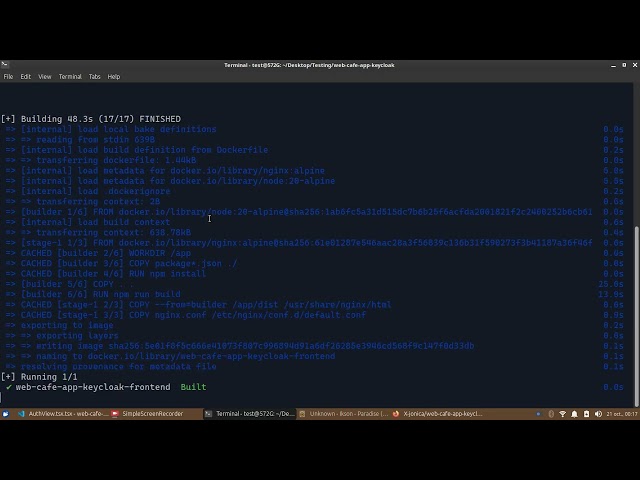Click the 25.6s timing value
The width and height of the screenshot is (640, 480).
coord(611,284)
